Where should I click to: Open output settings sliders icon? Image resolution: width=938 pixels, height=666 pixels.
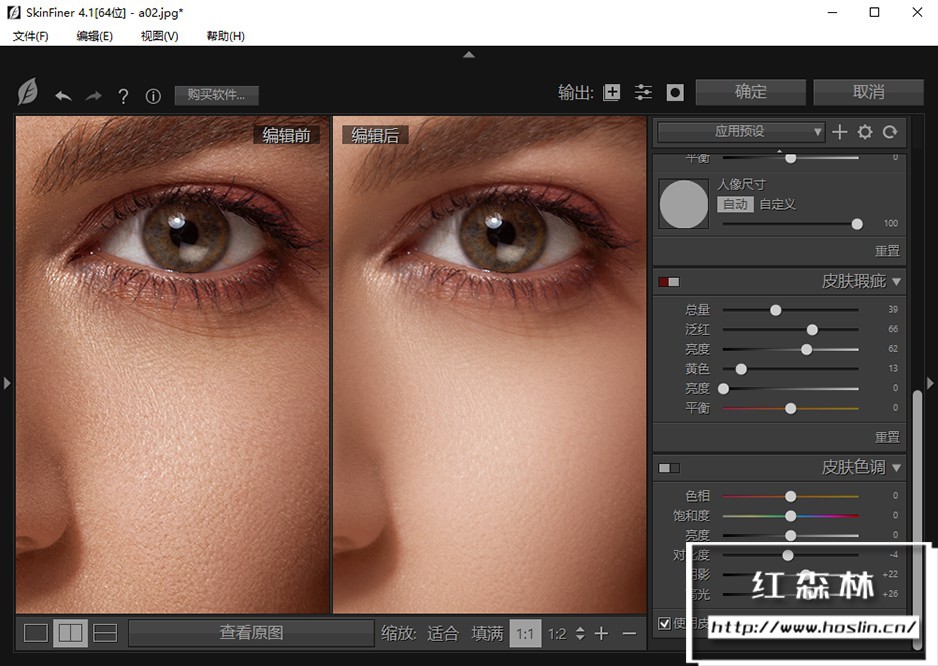click(643, 92)
